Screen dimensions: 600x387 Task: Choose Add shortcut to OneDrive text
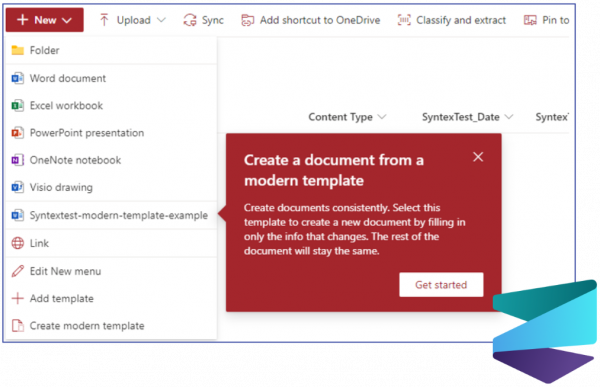(x=320, y=20)
